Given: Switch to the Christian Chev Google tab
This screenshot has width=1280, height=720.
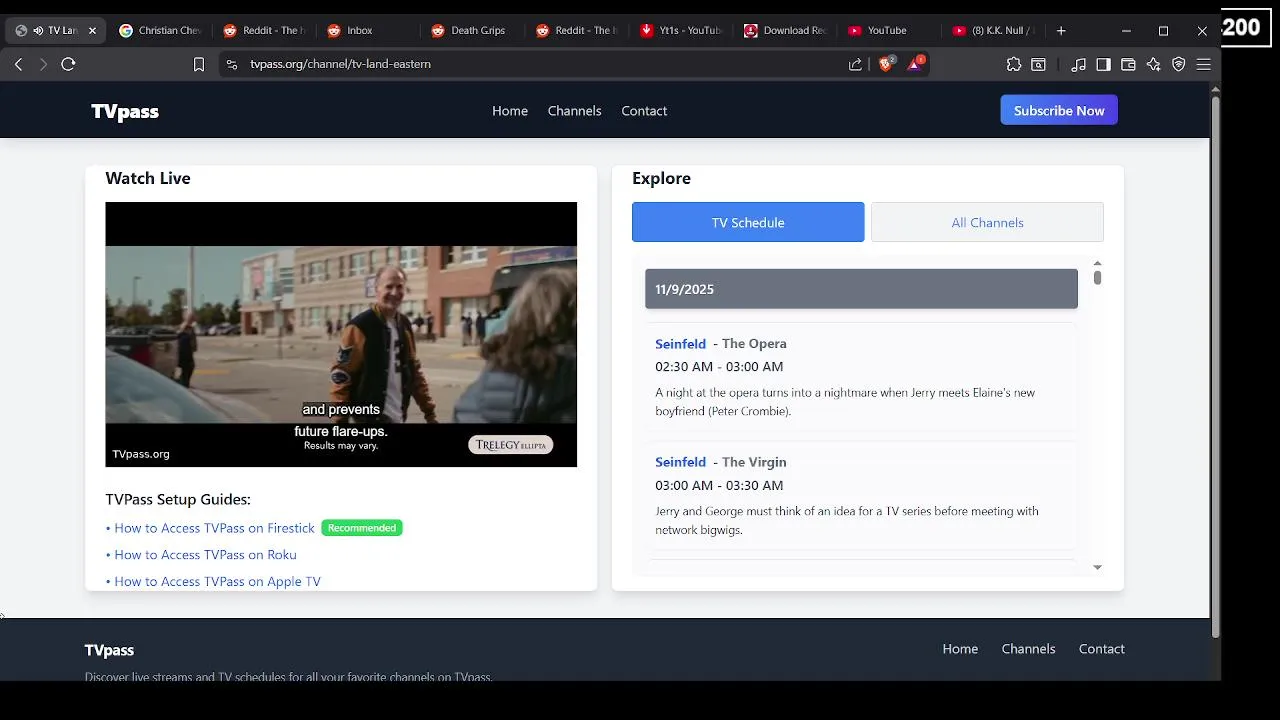Looking at the screenshot, I should [x=160, y=31].
